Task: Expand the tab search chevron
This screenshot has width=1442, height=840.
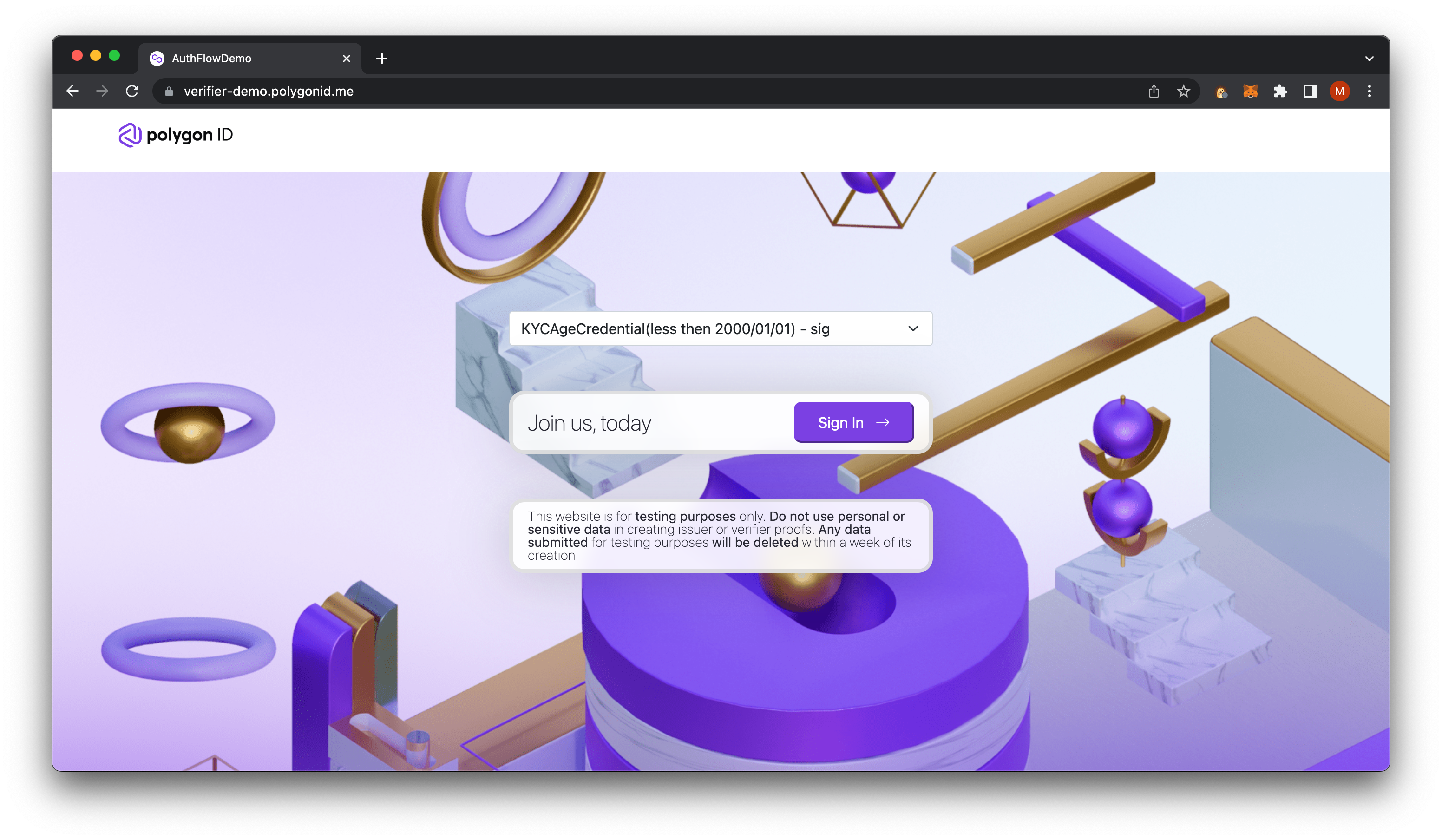Action: pos(1370,59)
